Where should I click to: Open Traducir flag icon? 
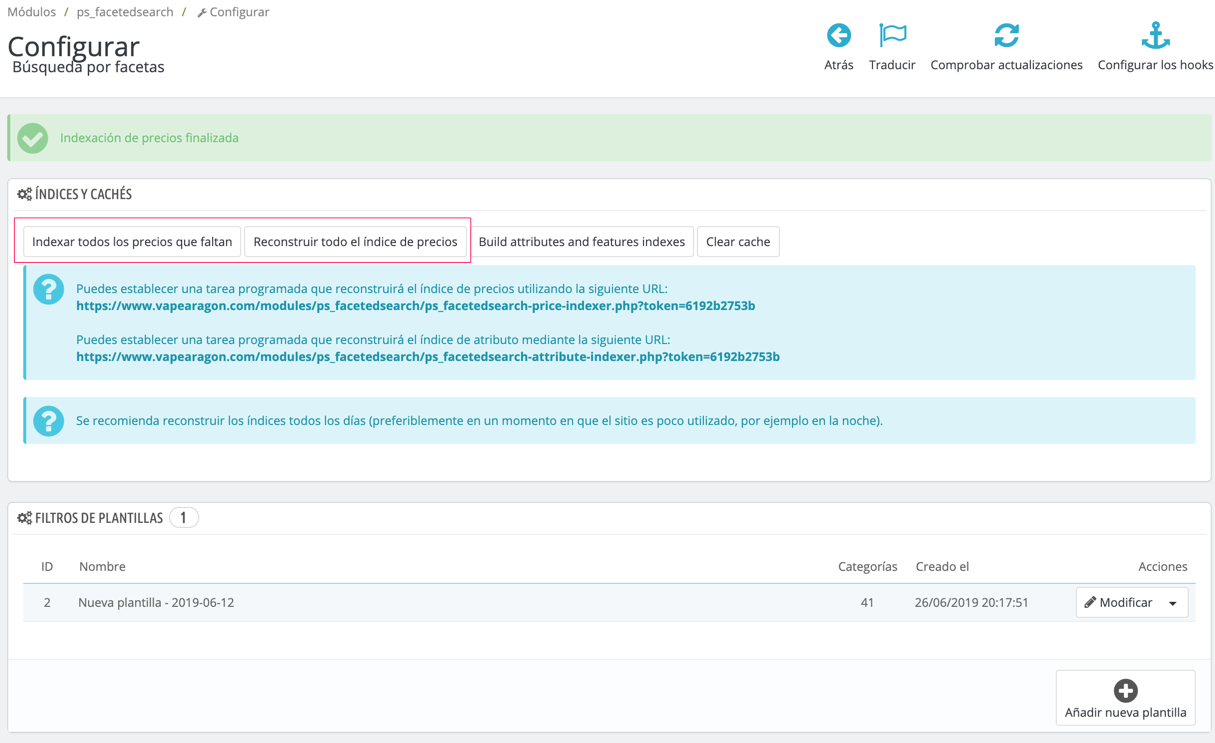pos(892,35)
